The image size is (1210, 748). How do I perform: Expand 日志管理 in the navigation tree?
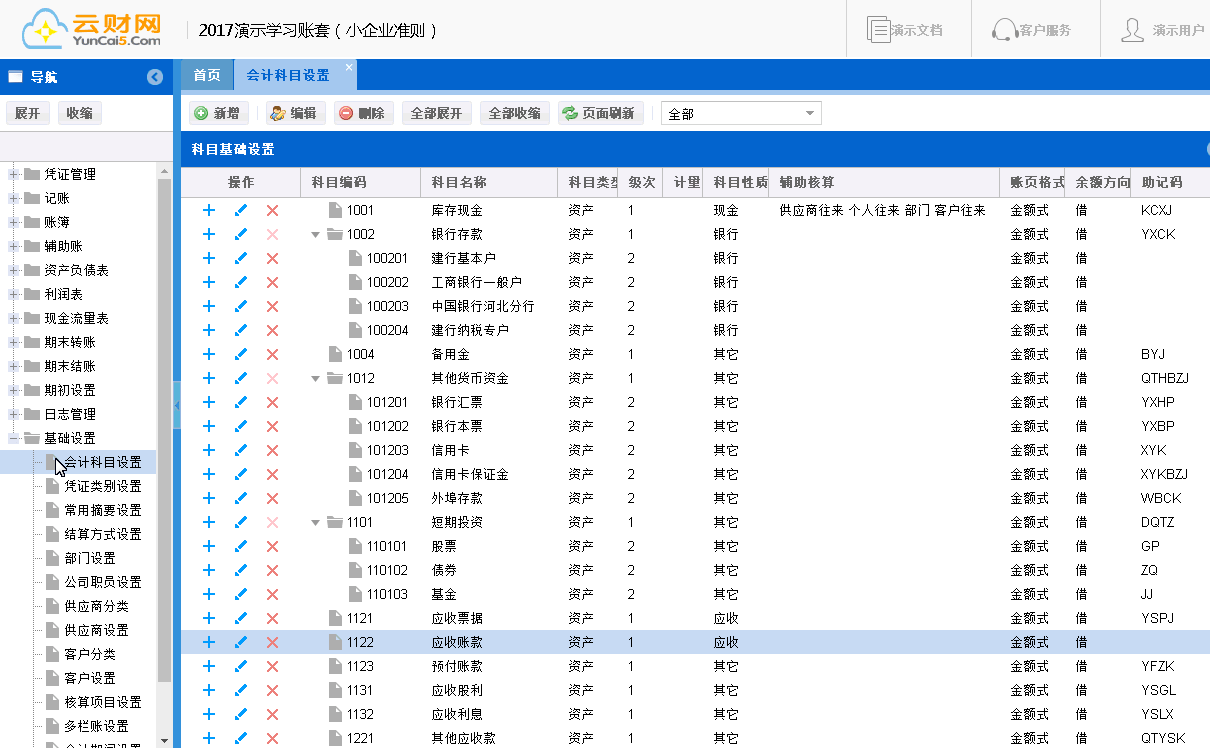(x=14, y=414)
